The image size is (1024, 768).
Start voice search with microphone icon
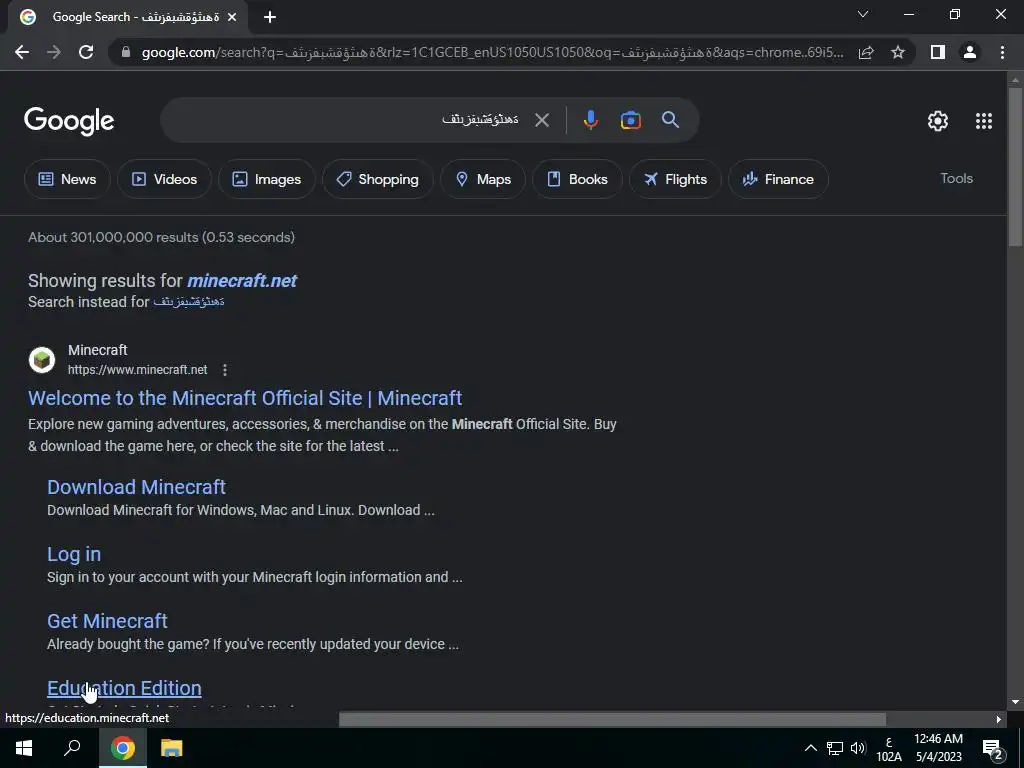(x=590, y=120)
